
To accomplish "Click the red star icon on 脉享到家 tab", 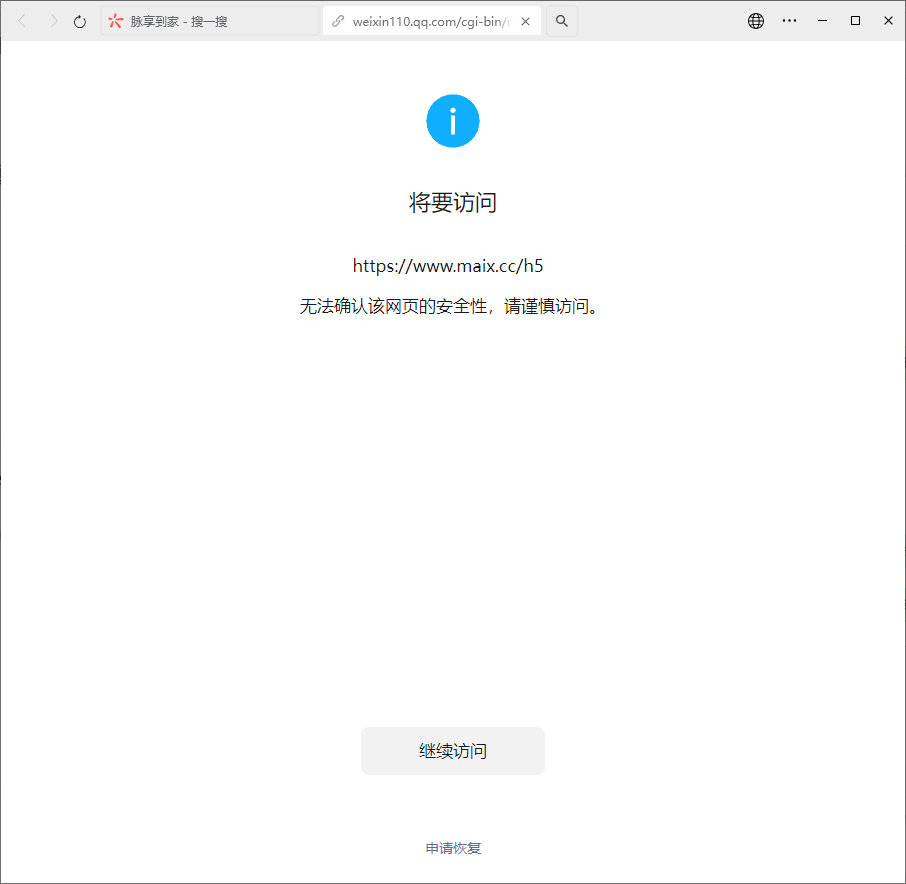I will pos(116,21).
